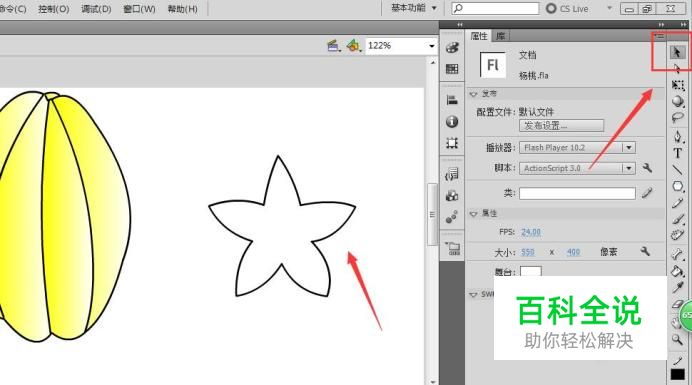
Task: Open the 基本功能 workspace dropdown
Action: pos(414,8)
